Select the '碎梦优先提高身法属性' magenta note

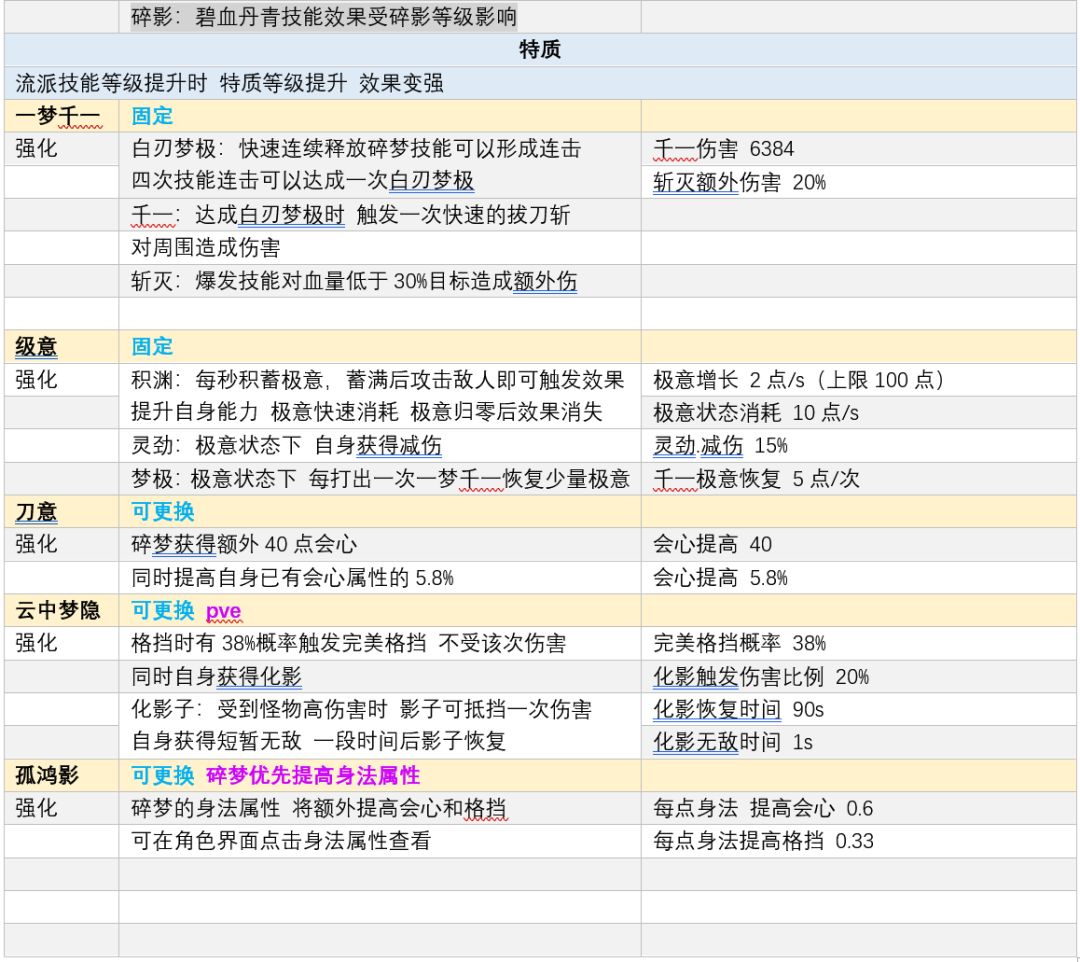tap(313, 775)
